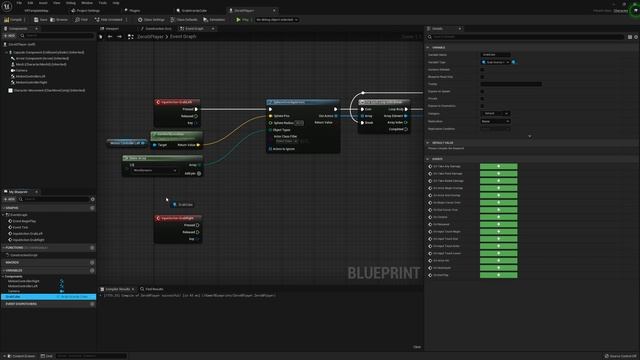Navigate forward in graph history
The width and height of the screenshot is (640, 360).
(x=119, y=37)
